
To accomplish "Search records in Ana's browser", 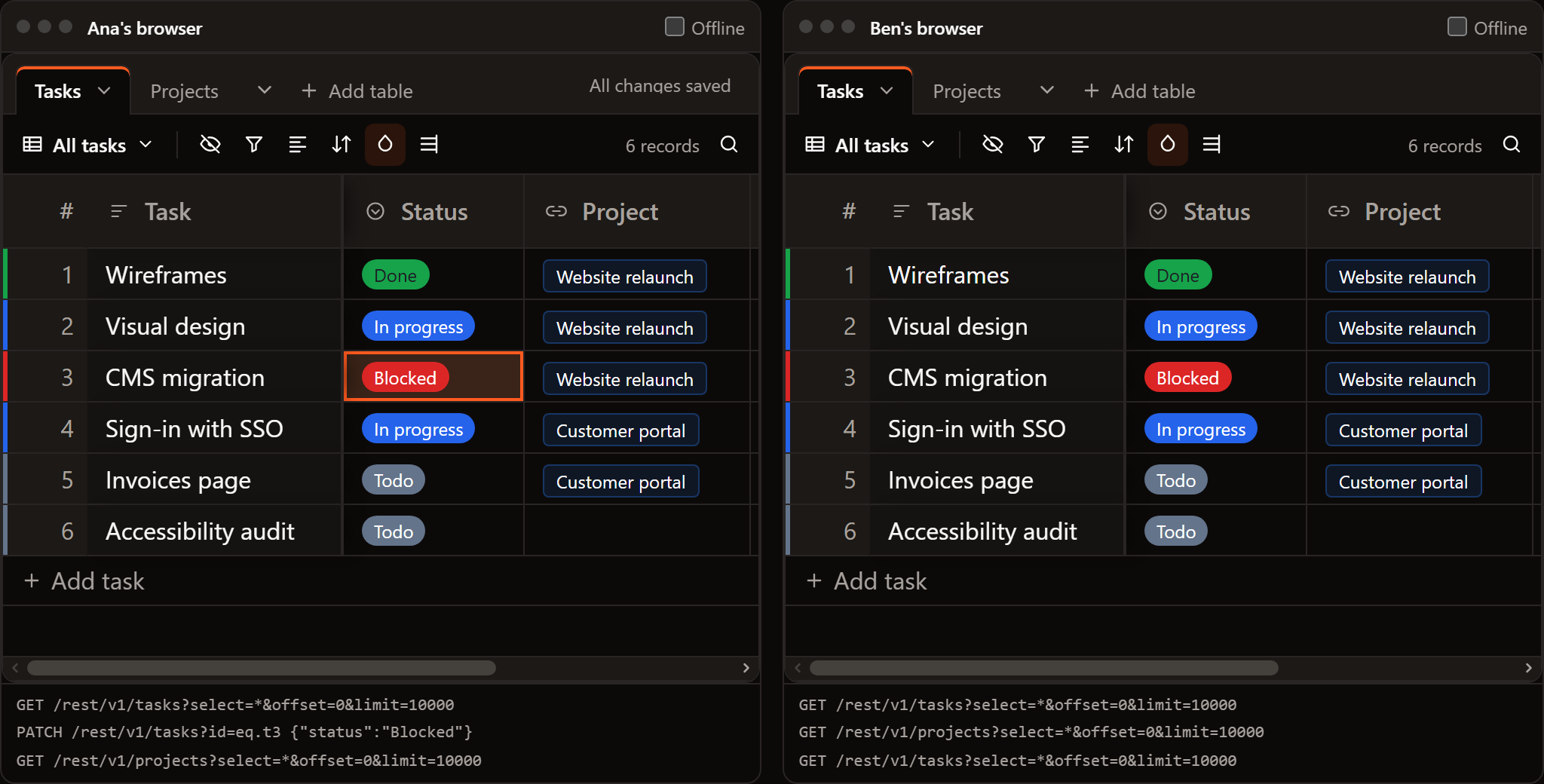I will click(729, 144).
